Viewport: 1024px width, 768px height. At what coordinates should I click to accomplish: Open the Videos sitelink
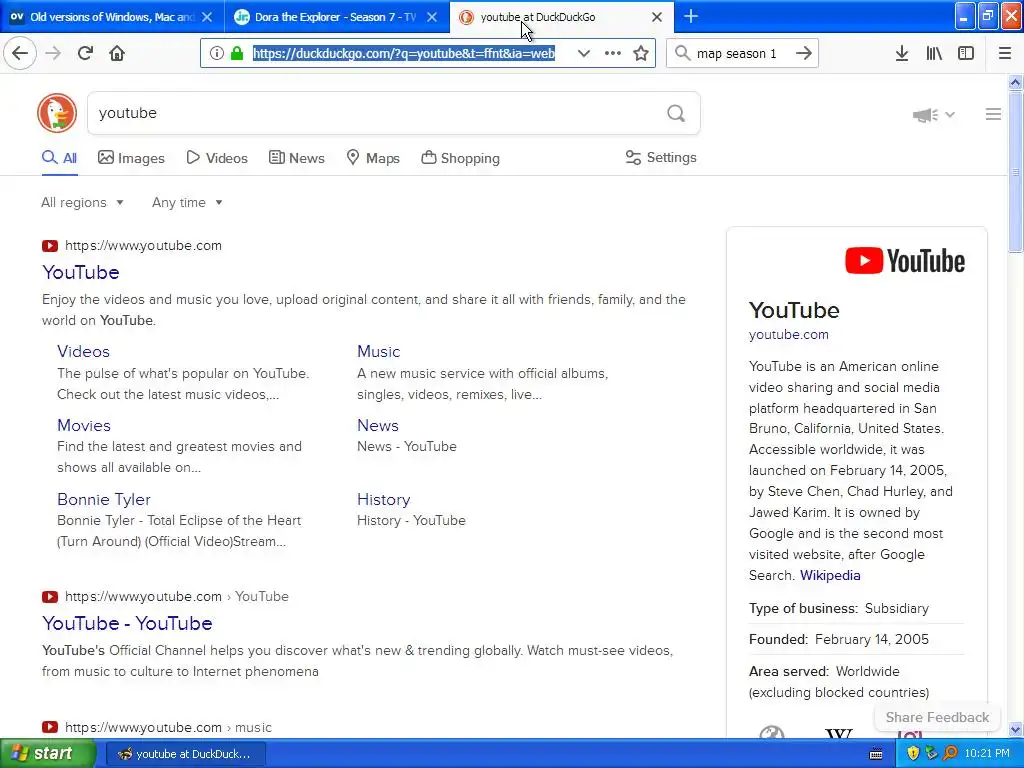click(x=84, y=351)
